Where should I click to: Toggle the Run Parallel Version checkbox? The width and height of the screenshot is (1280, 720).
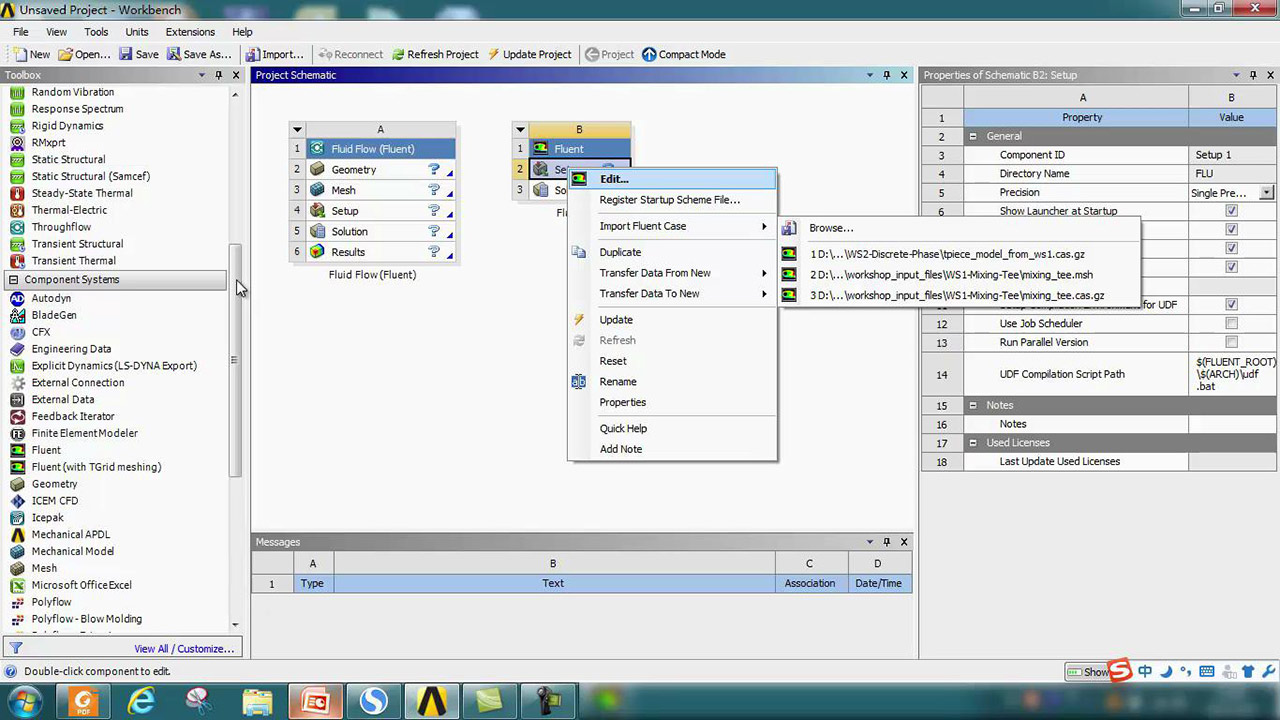pyautogui.click(x=1231, y=342)
